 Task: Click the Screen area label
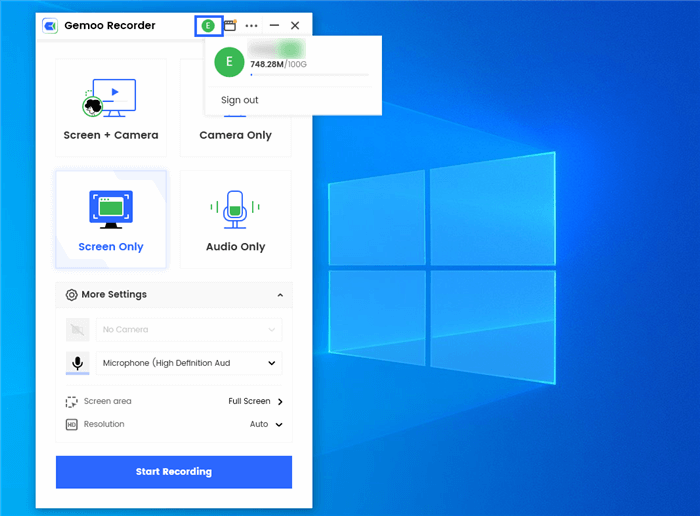tap(108, 401)
